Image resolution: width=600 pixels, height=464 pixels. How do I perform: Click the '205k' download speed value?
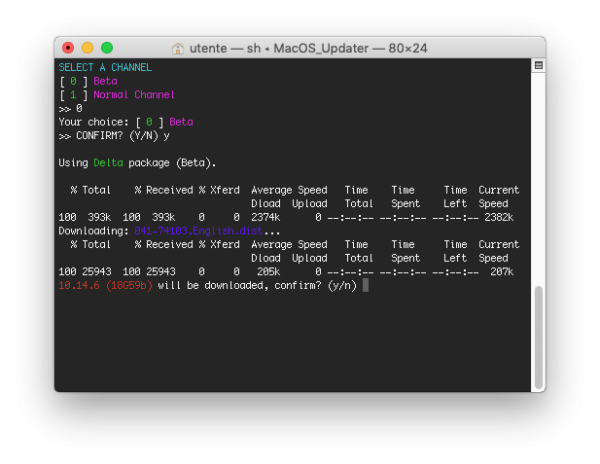pyautogui.click(x=268, y=272)
